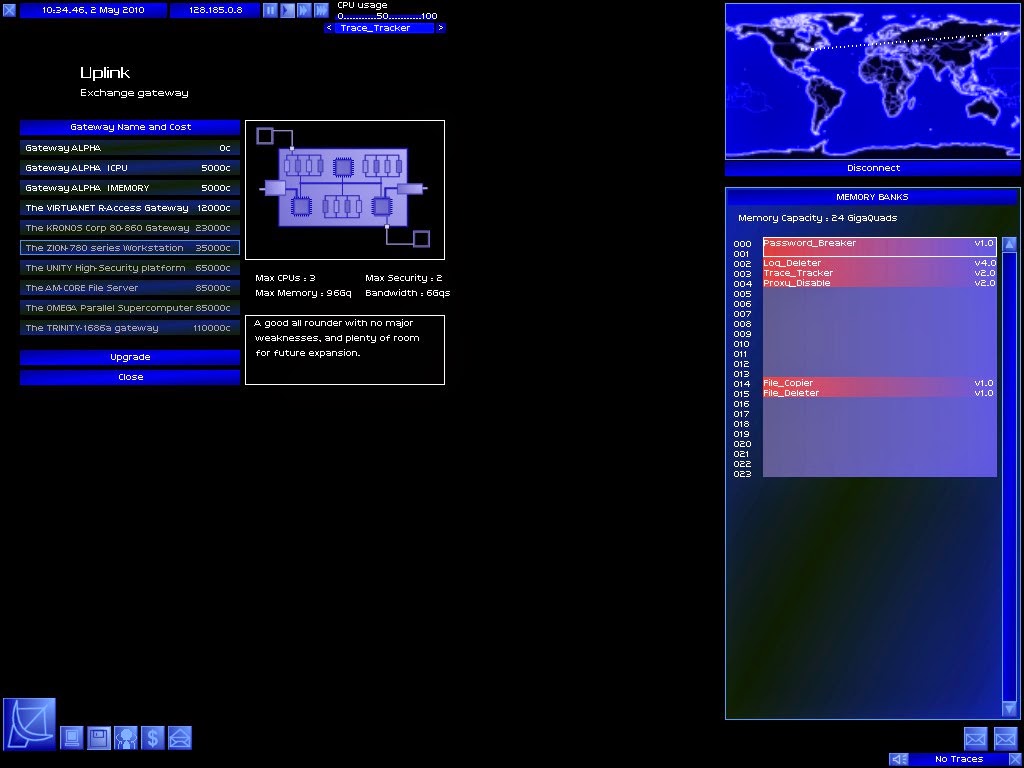Select The TRINITY-1686a gateway
This screenshot has width=1024, height=768.
point(129,327)
